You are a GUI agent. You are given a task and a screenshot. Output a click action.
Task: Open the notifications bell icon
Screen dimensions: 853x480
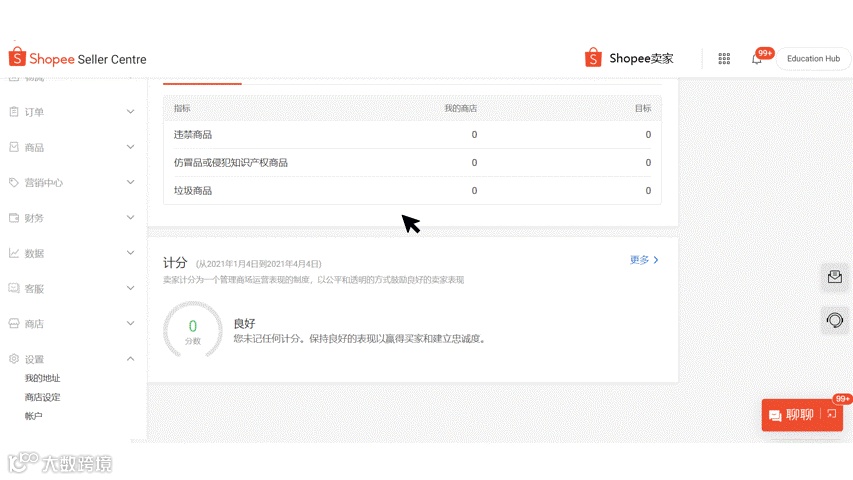(756, 59)
